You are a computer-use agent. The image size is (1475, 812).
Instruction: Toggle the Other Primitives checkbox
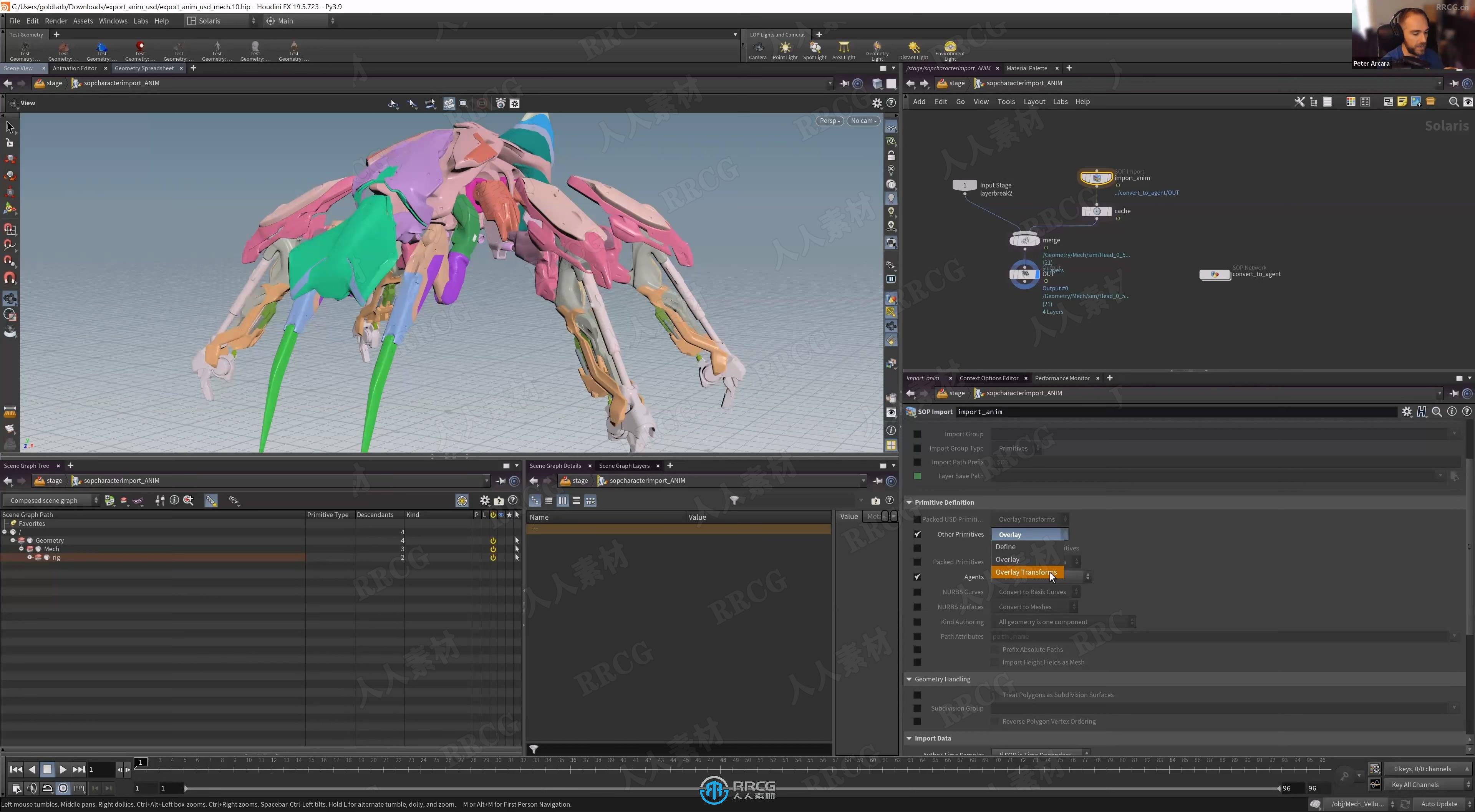[x=917, y=535]
